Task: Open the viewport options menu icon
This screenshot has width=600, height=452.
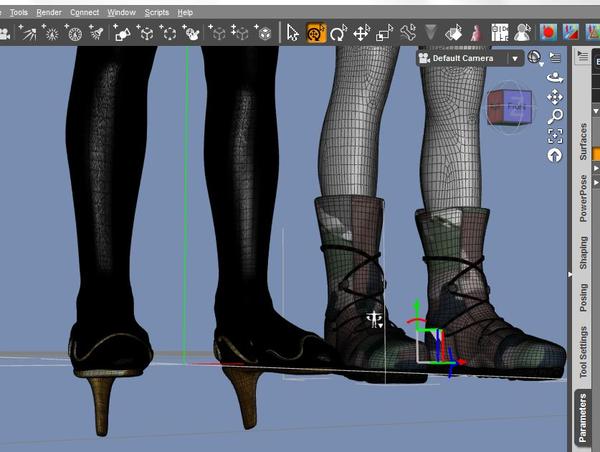Action: click(x=555, y=58)
